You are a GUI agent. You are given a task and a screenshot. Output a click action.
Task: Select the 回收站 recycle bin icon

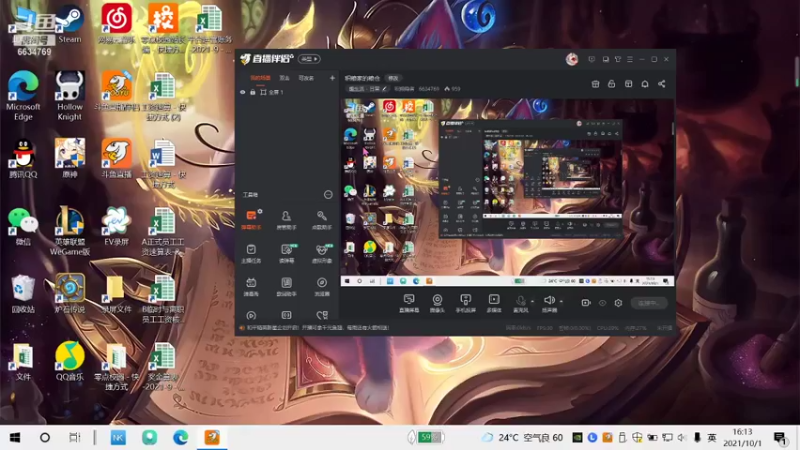tap(23, 294)
